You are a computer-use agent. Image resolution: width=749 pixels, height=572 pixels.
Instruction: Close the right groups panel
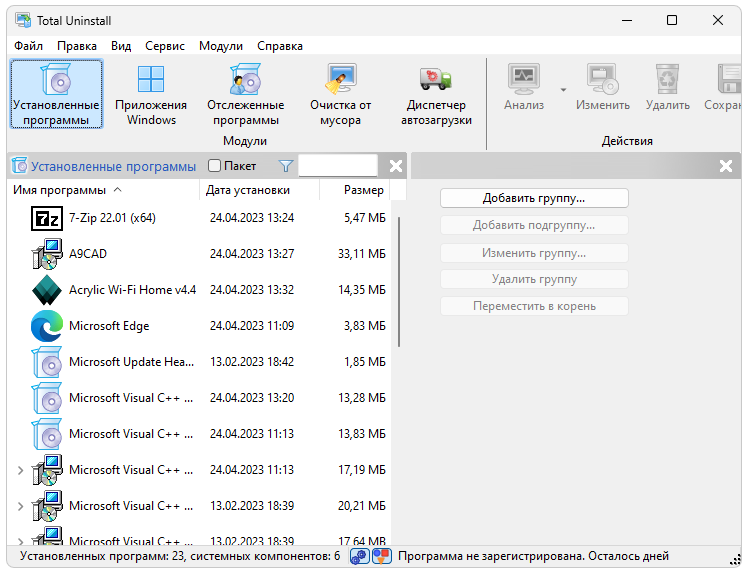tap(726, 166)
